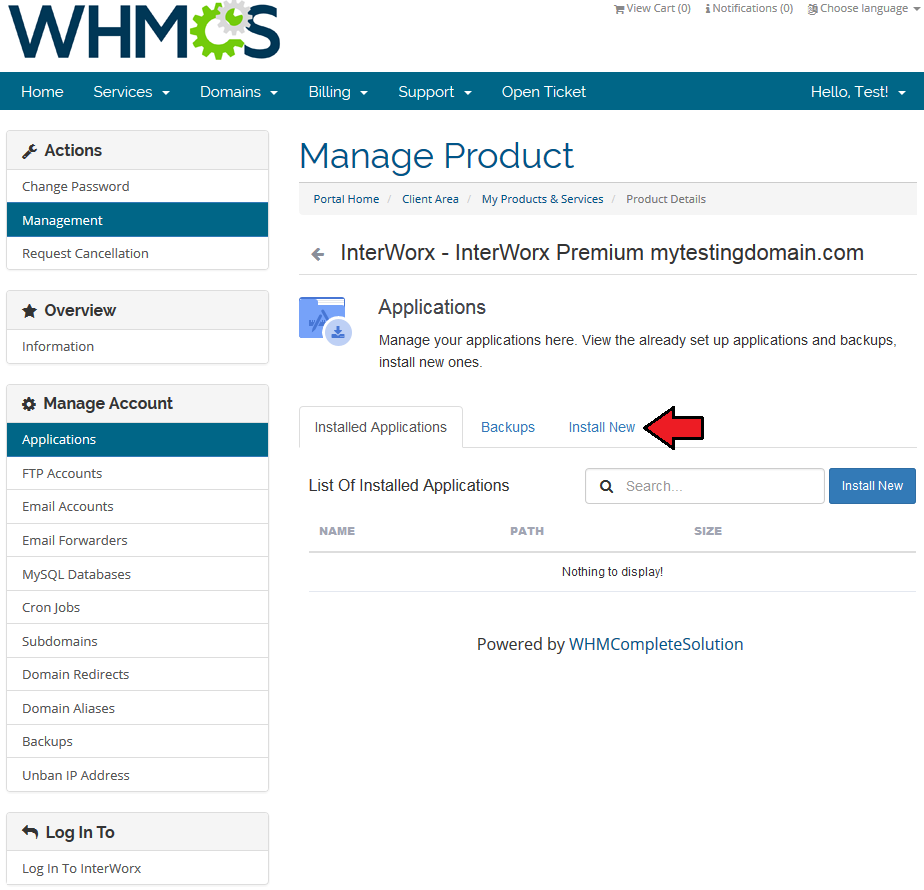Click the star icon beside Overview
This screenshot has width=924, height=890.
click(x=29, y=311)
